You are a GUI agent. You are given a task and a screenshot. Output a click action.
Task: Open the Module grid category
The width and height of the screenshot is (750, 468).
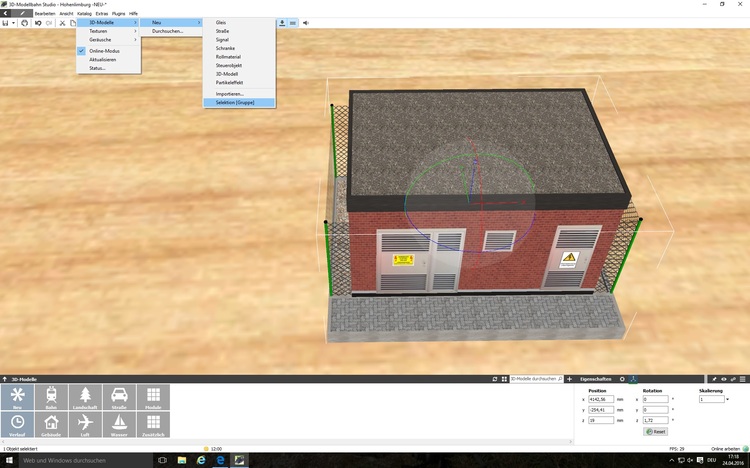(153, 397)
